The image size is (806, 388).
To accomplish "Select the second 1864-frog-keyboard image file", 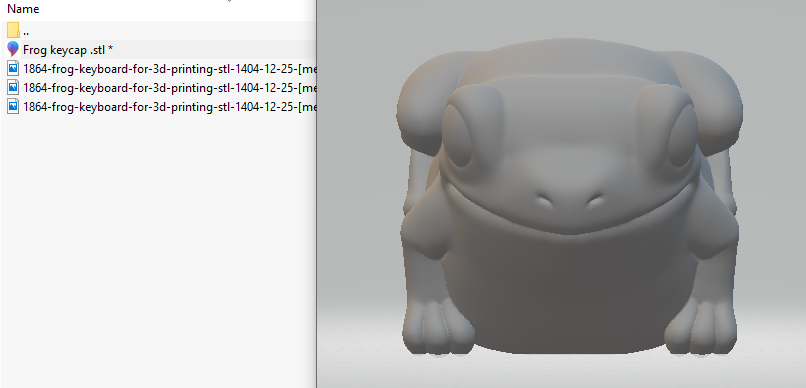I will (158, 88).
